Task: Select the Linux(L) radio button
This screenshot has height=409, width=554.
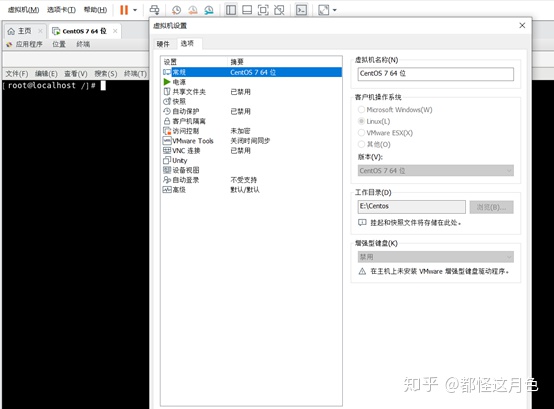Action: tap(361, 121)
